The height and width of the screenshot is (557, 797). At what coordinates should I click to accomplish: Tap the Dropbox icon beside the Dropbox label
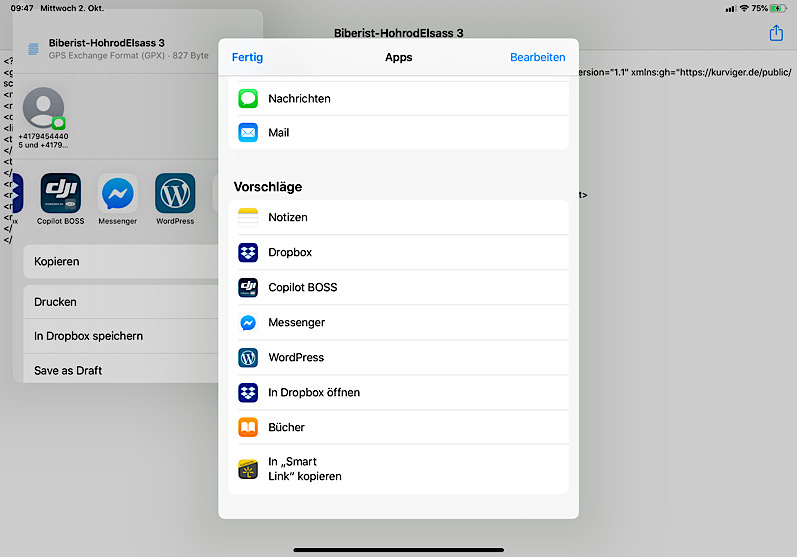[248, 252]
